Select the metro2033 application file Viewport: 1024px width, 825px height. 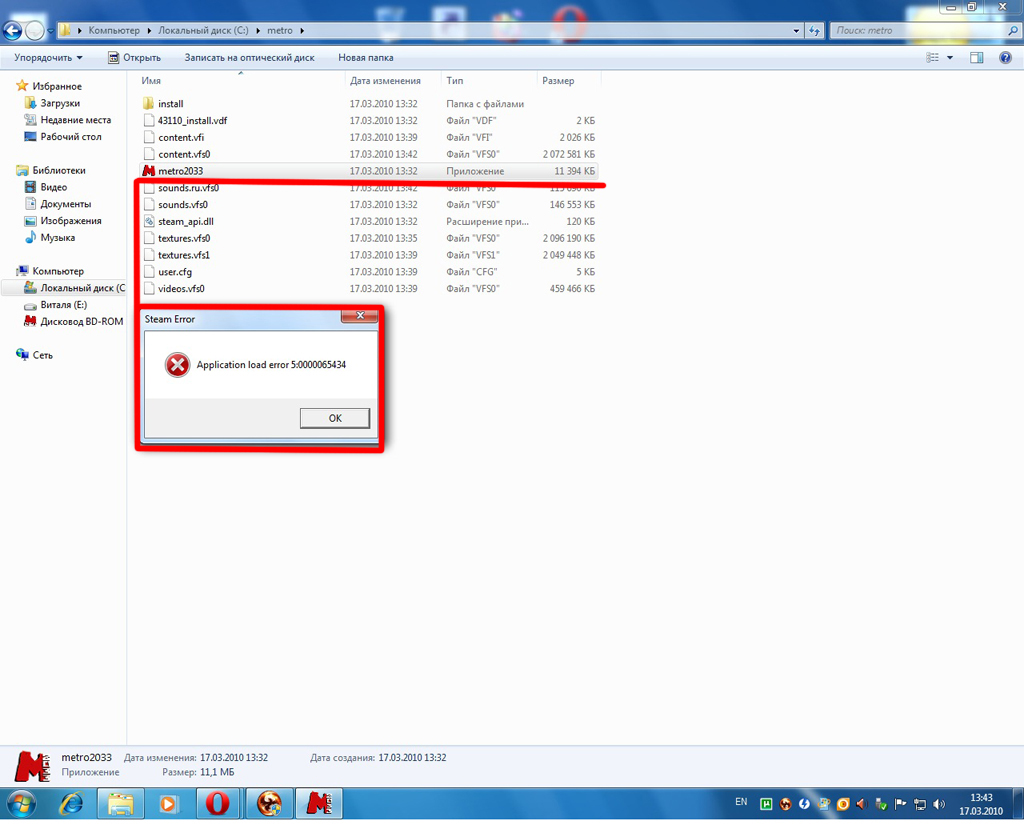369,171
